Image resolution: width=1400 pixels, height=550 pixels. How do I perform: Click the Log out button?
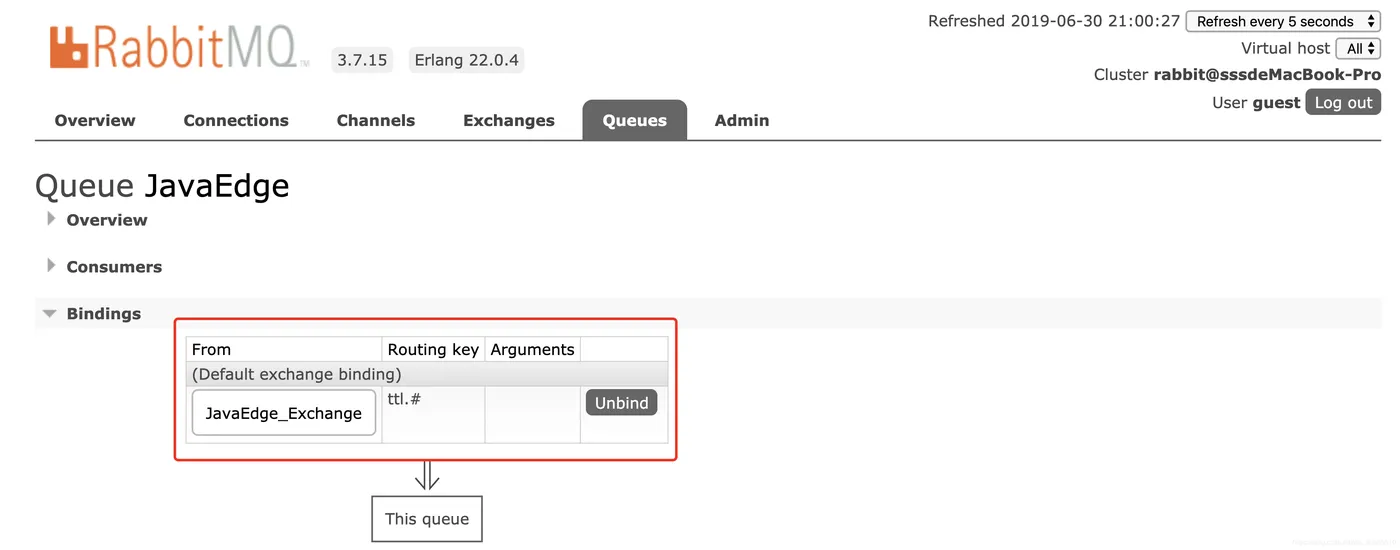(1343, 102)
